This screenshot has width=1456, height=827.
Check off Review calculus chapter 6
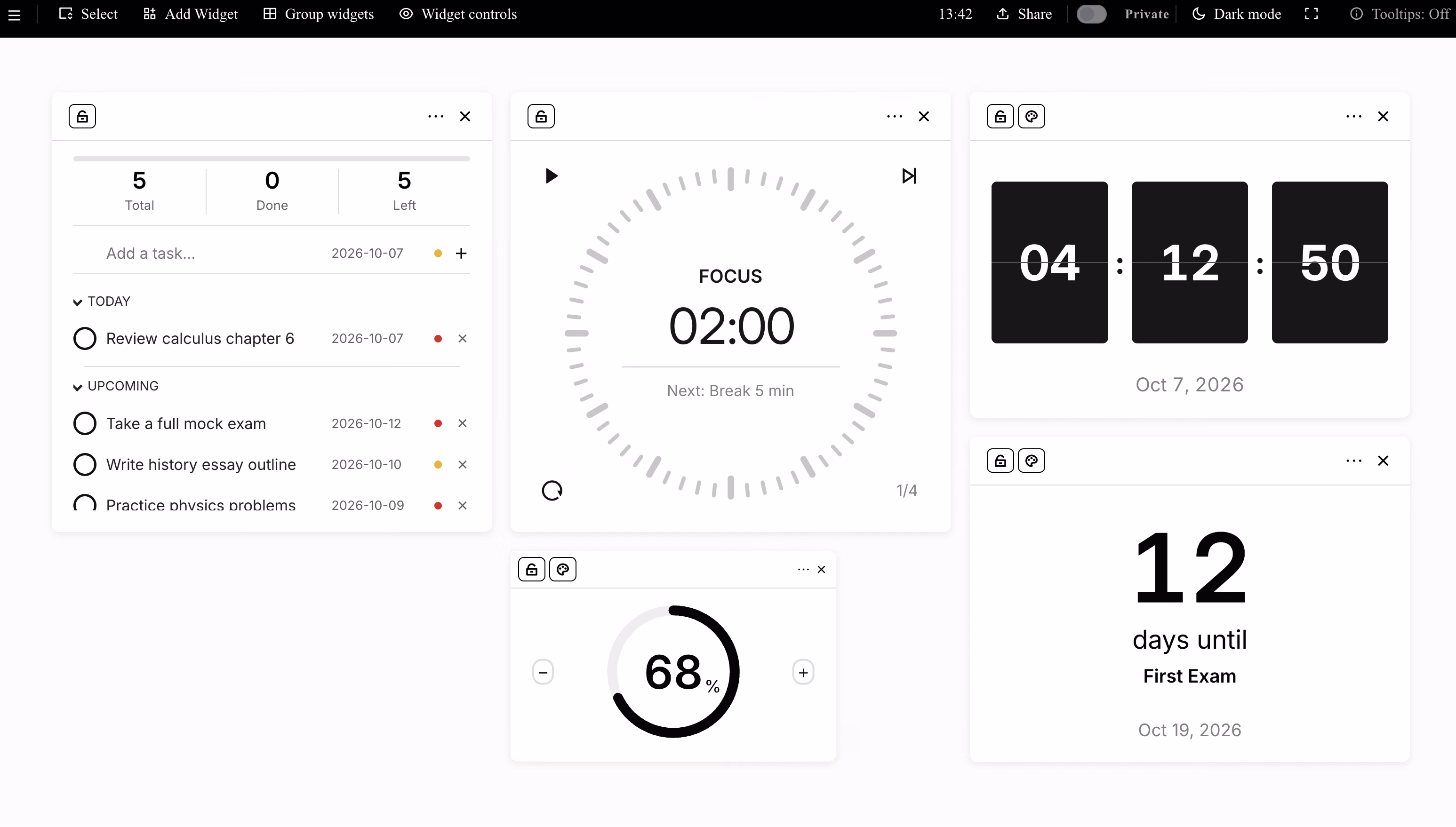(x=85, y=339)
